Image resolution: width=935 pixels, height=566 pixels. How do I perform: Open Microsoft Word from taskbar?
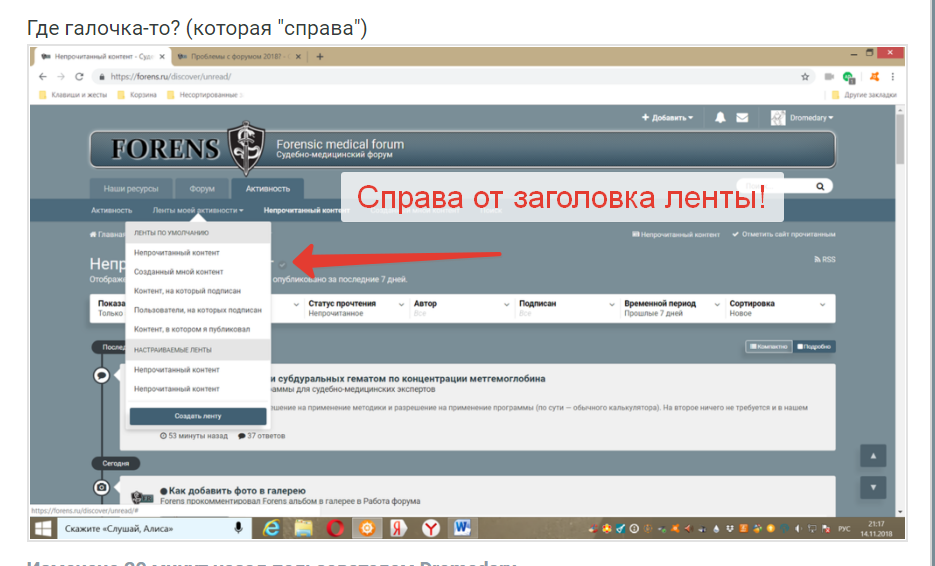(x=462, y=528)
